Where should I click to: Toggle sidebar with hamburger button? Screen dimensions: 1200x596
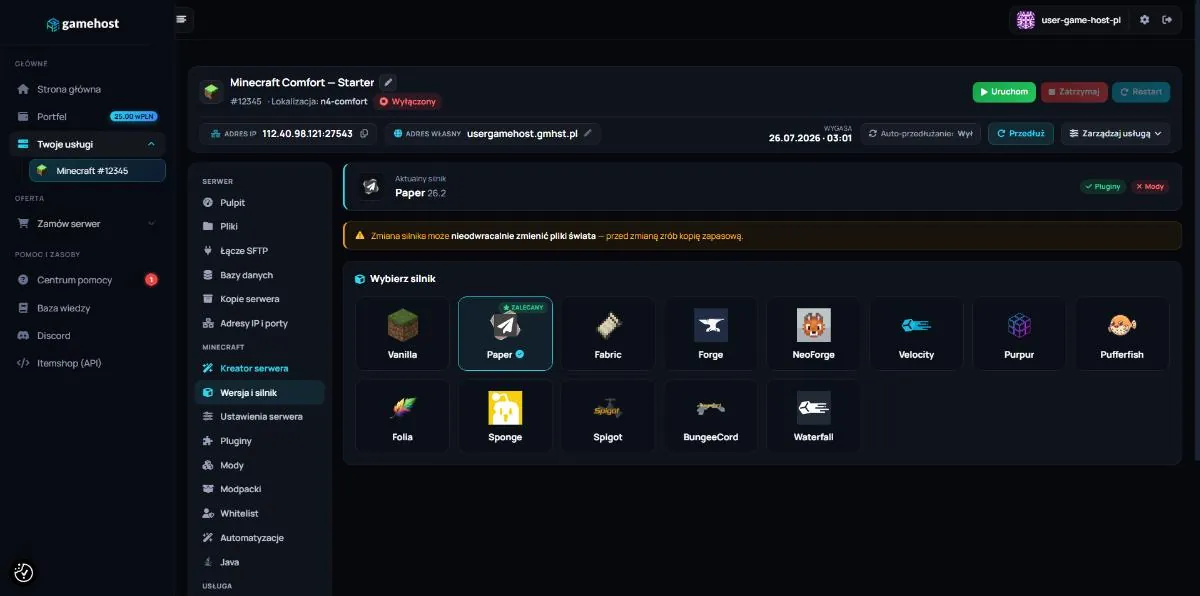coord(181,18)
